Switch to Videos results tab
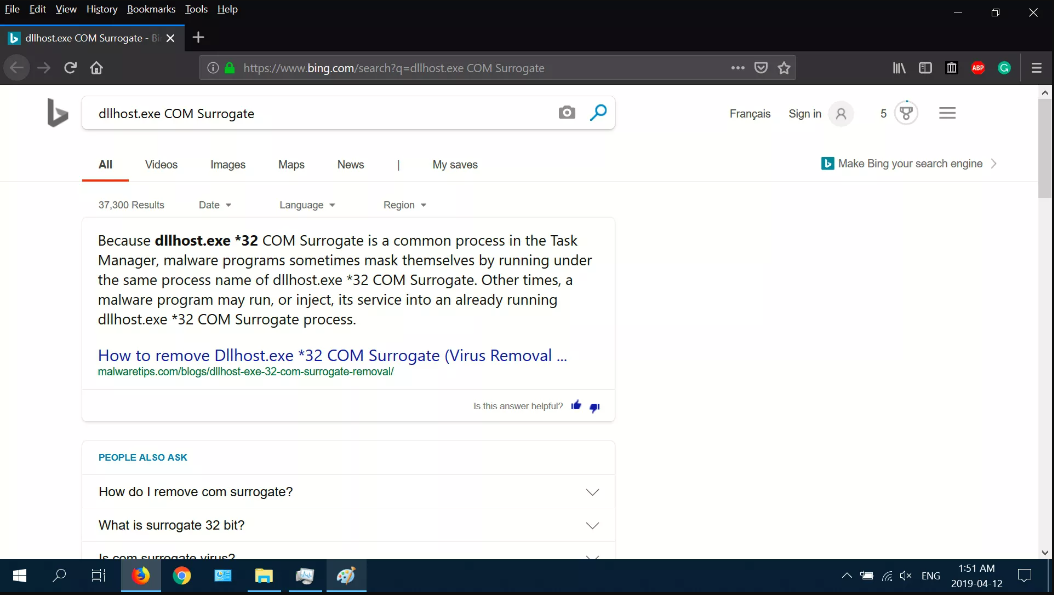 [161, 165]
